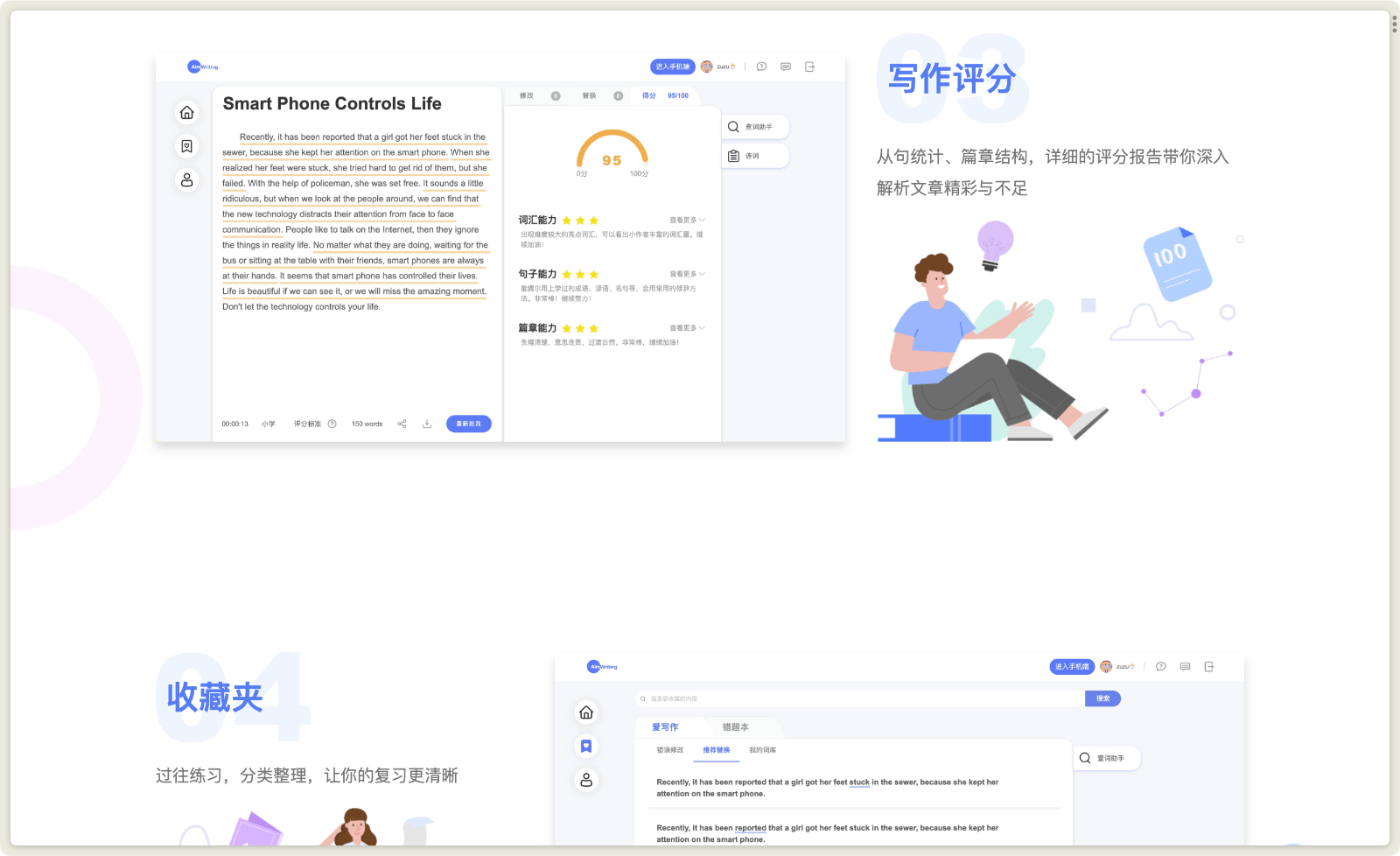The width and height of the screenshot is (1400, 856).
Task: Click the 00:00:13 timer
Action: click(x=234, y=424)
